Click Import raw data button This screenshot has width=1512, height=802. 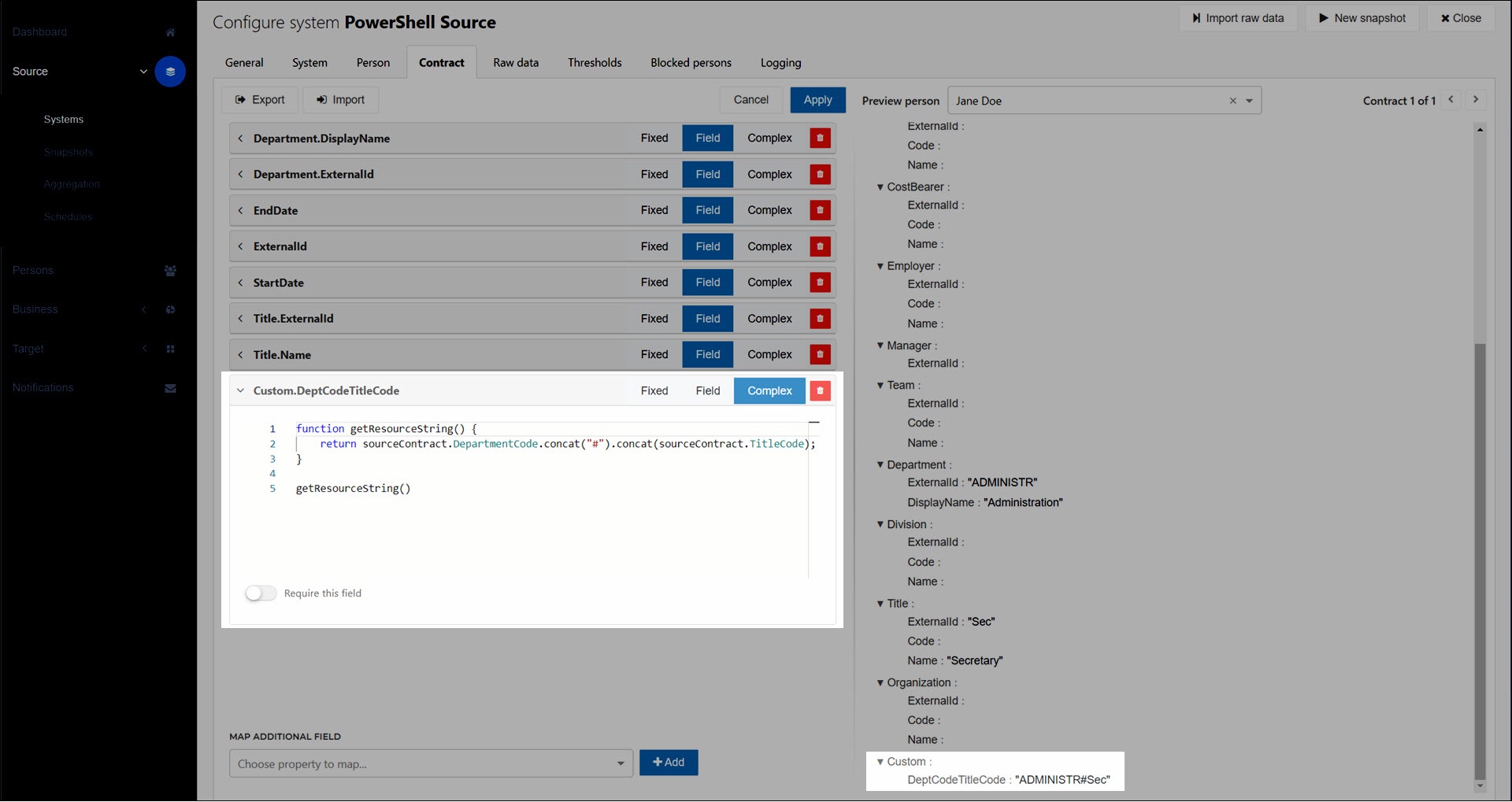(1238, 18)
